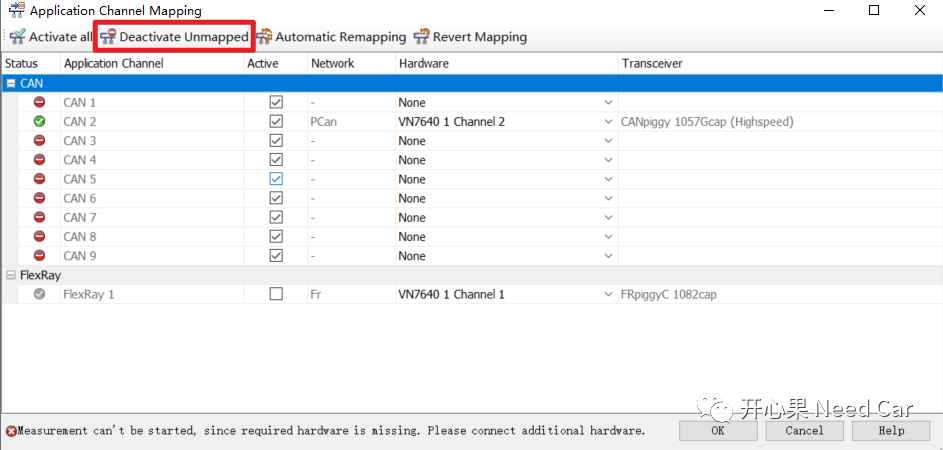Select the CAN 2 channel name

pos(80,122)
